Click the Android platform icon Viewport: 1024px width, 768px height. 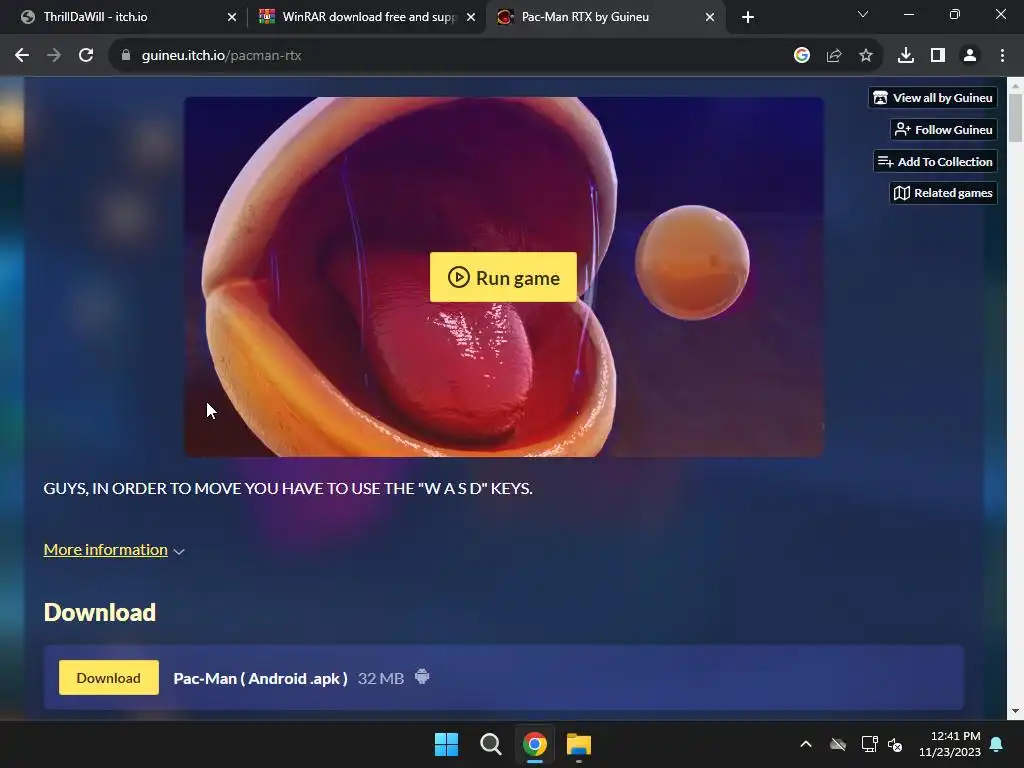(x=423, y=677)
